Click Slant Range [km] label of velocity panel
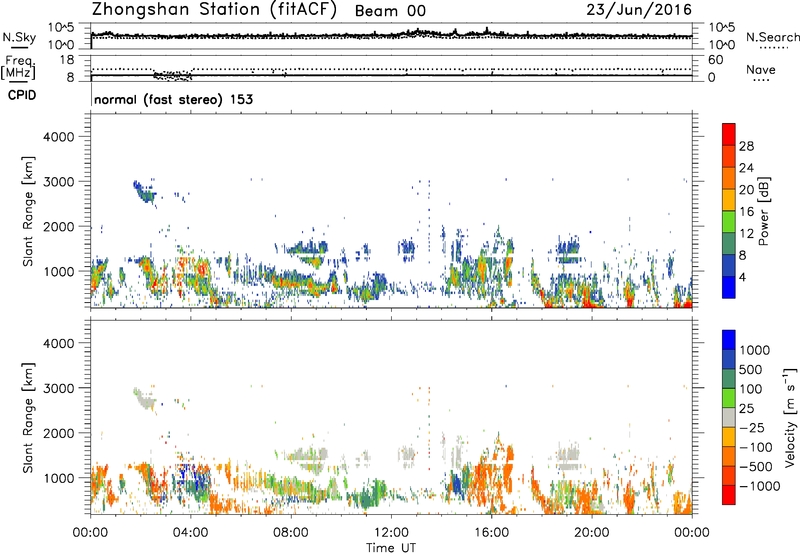This screenshot has height=554, width=800. (28, 418)
